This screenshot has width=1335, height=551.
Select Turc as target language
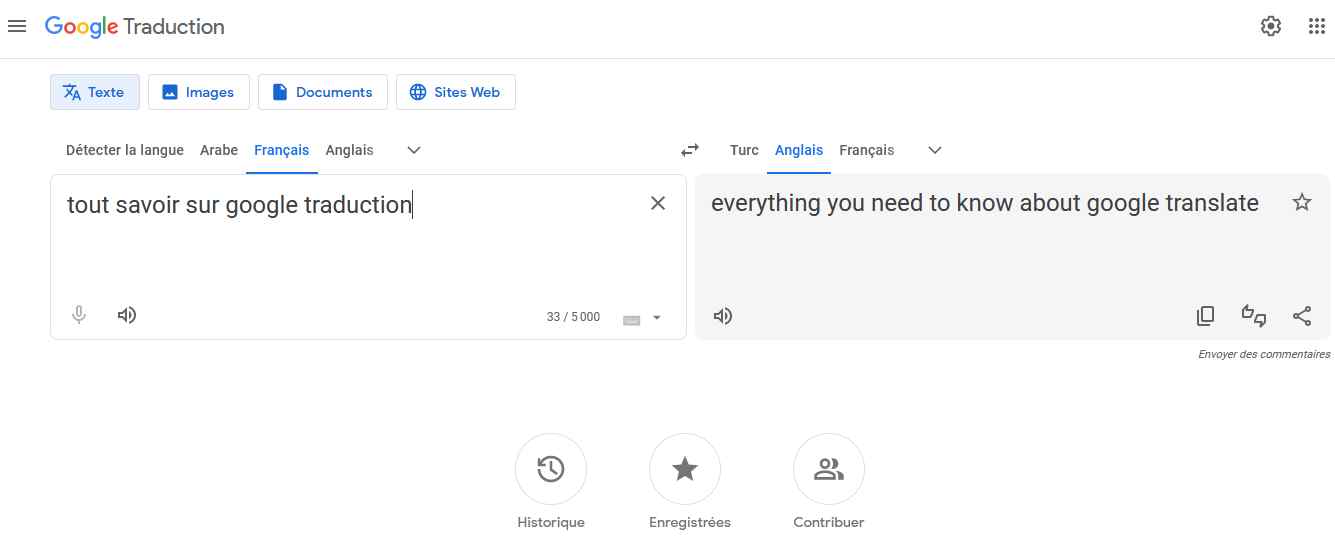[x=744, y=150]
